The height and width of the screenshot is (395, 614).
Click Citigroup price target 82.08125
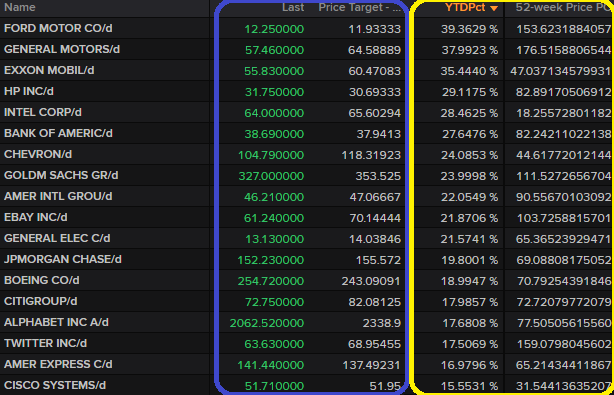[x=375, y=302]
